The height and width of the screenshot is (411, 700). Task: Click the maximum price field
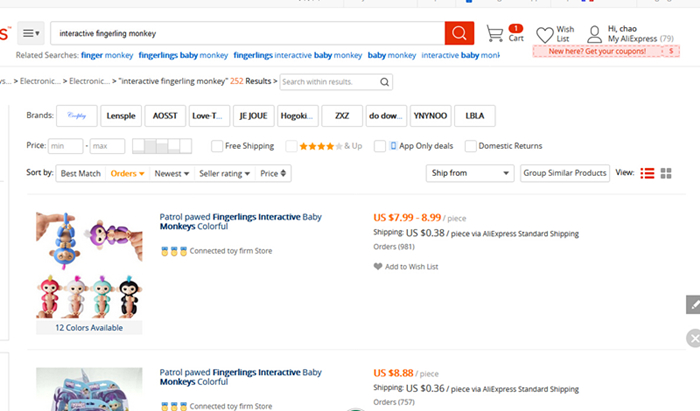point(107,146)
